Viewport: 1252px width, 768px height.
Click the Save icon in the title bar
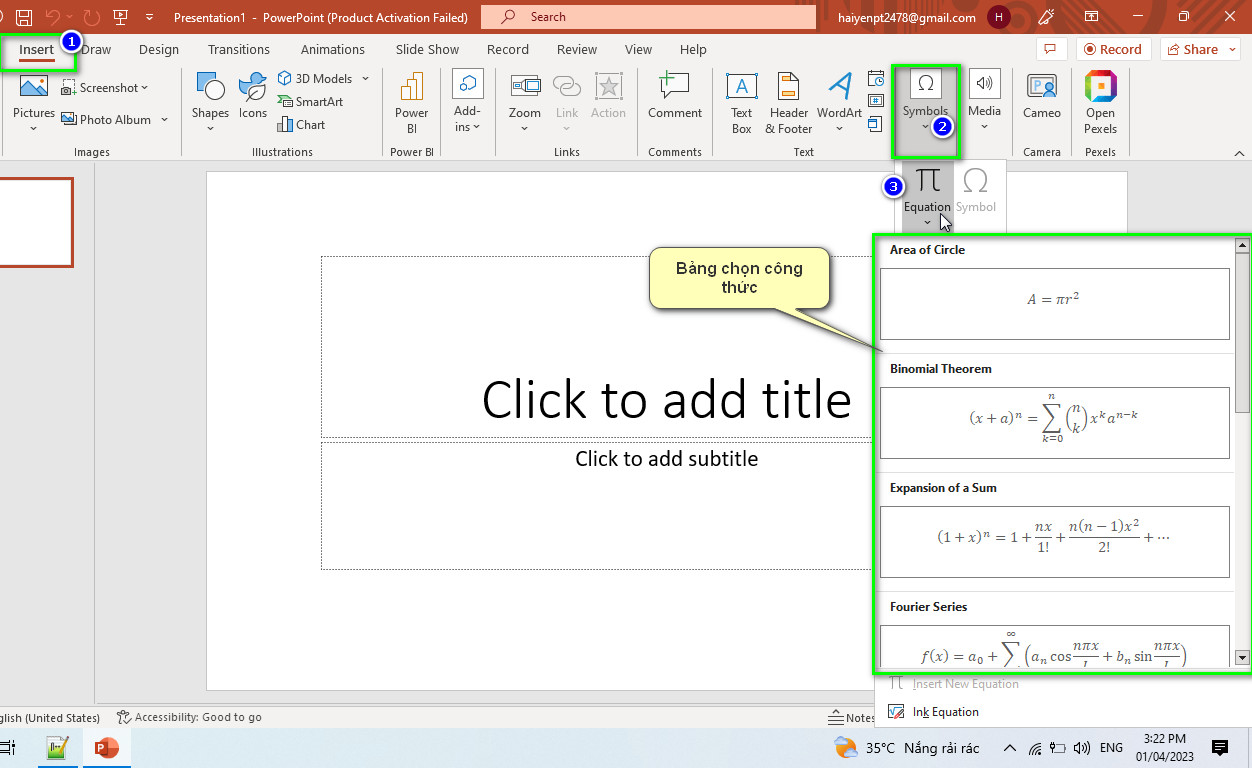(24, 17)
